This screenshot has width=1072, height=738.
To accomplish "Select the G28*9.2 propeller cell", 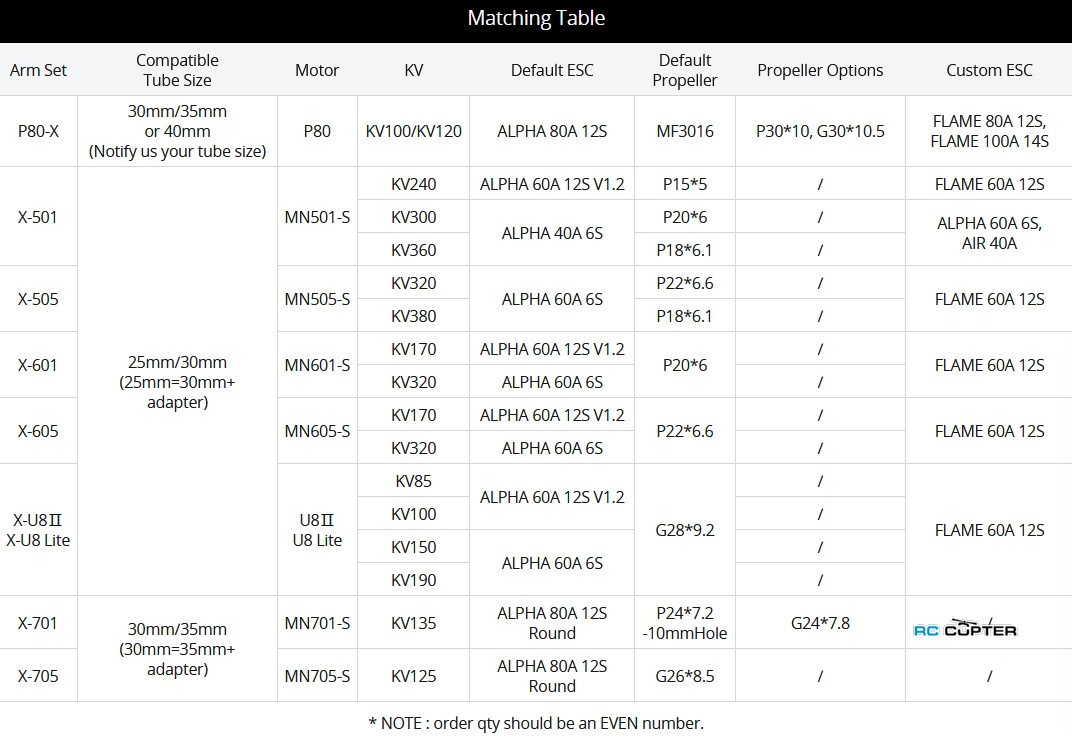I will pyautogui.click(x=684, y=530).
